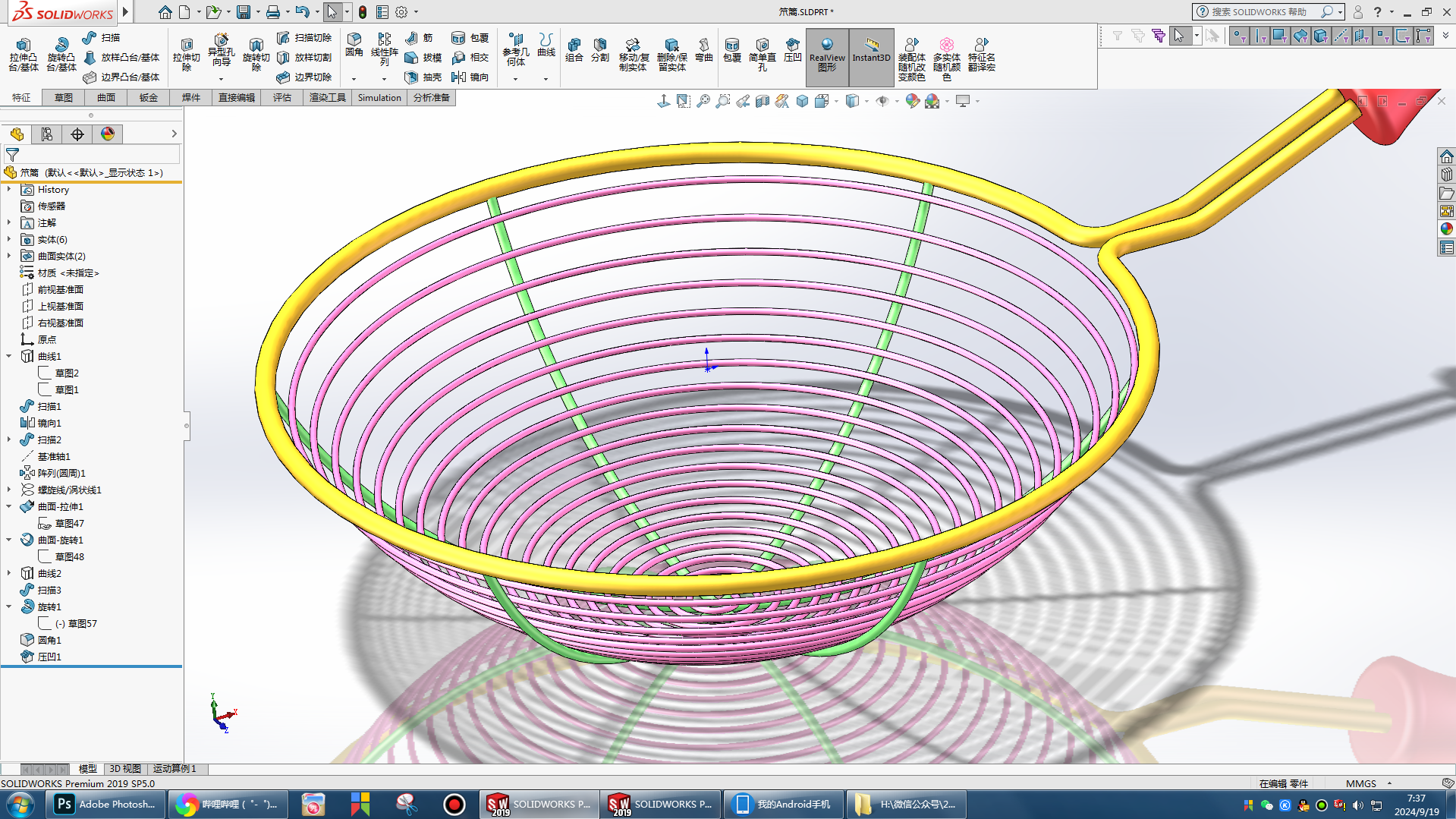
Task: Select the 组合 combine tool
Action: (574, 50)
